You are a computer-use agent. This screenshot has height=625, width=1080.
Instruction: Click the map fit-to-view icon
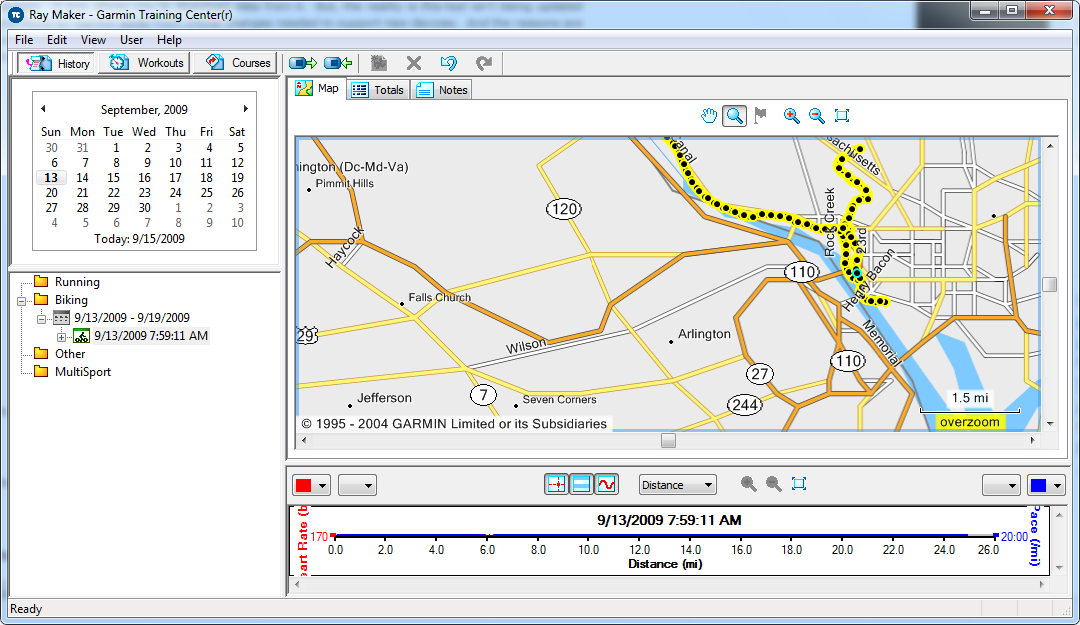(x=842, y=116)
